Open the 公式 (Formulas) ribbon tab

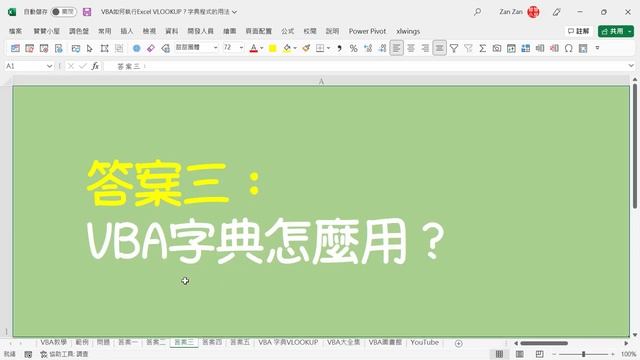pos(288,31)
